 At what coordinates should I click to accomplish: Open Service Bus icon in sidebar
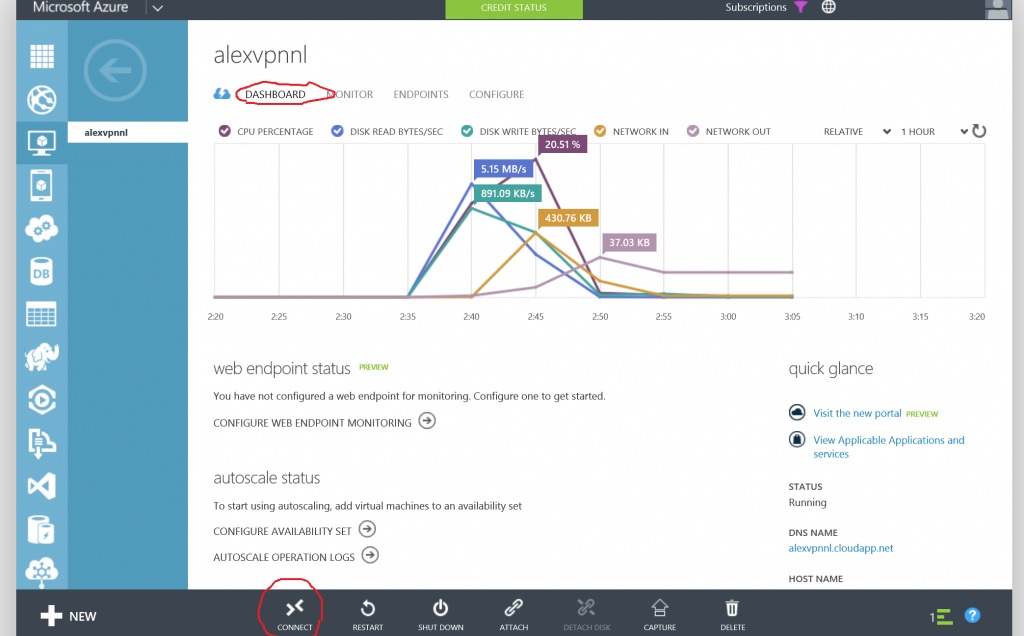[42, 443]
